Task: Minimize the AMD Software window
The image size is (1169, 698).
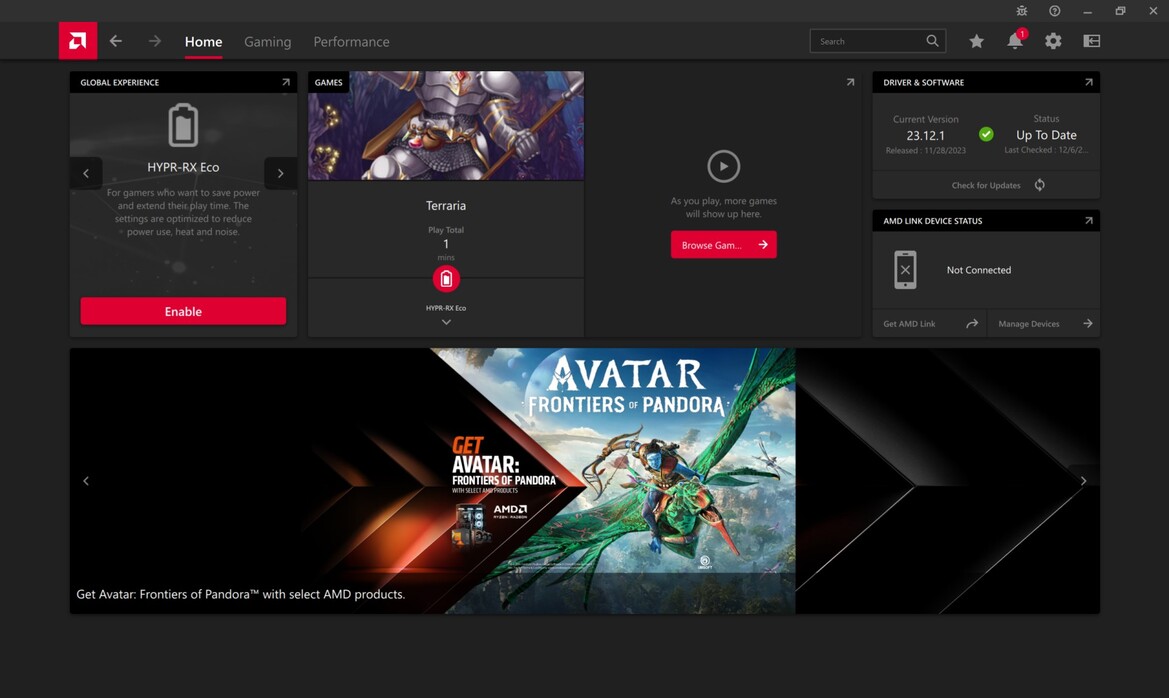Action: 1087,11
